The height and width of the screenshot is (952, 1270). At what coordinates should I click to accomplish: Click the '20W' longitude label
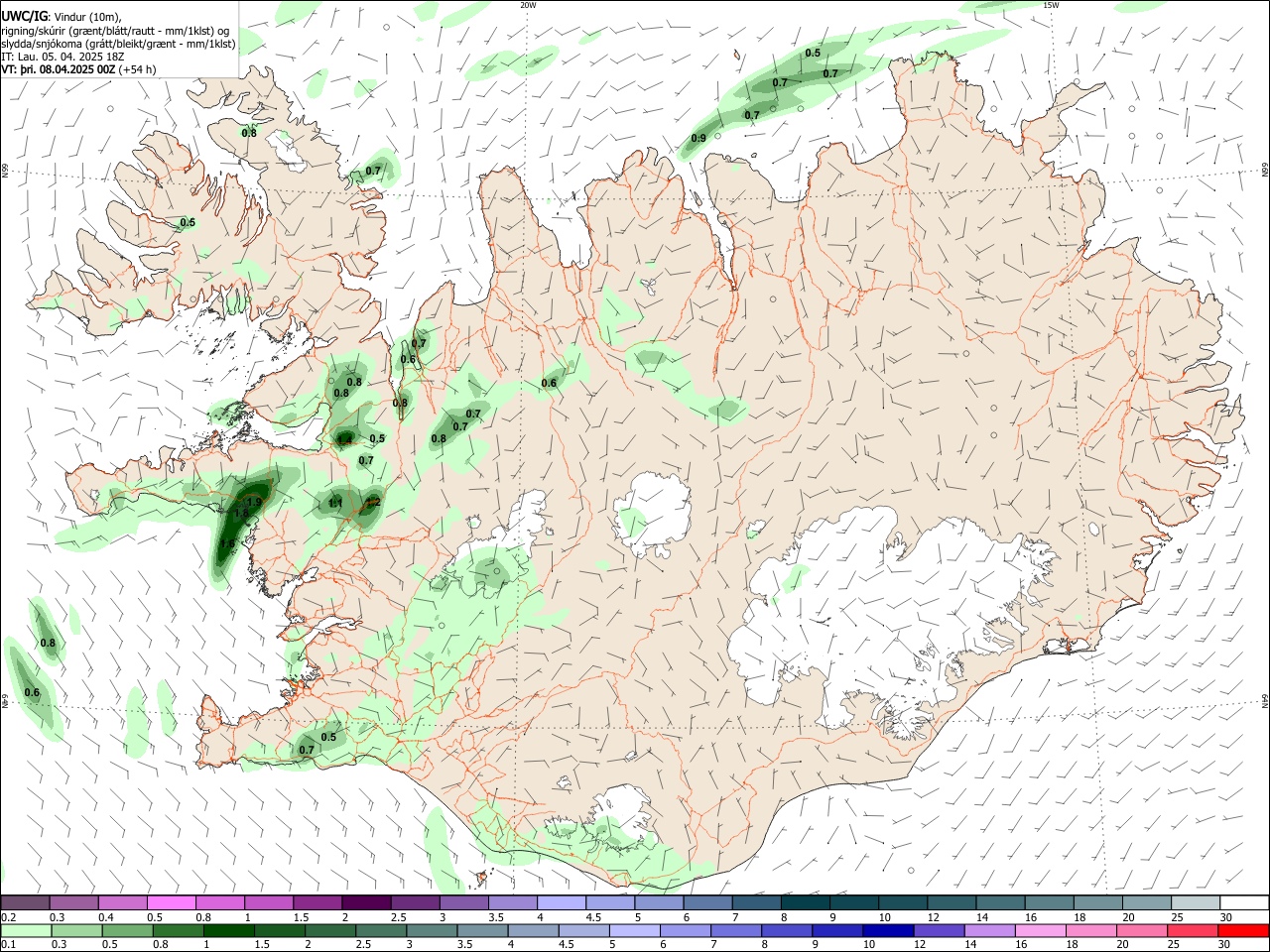(528, 5)
